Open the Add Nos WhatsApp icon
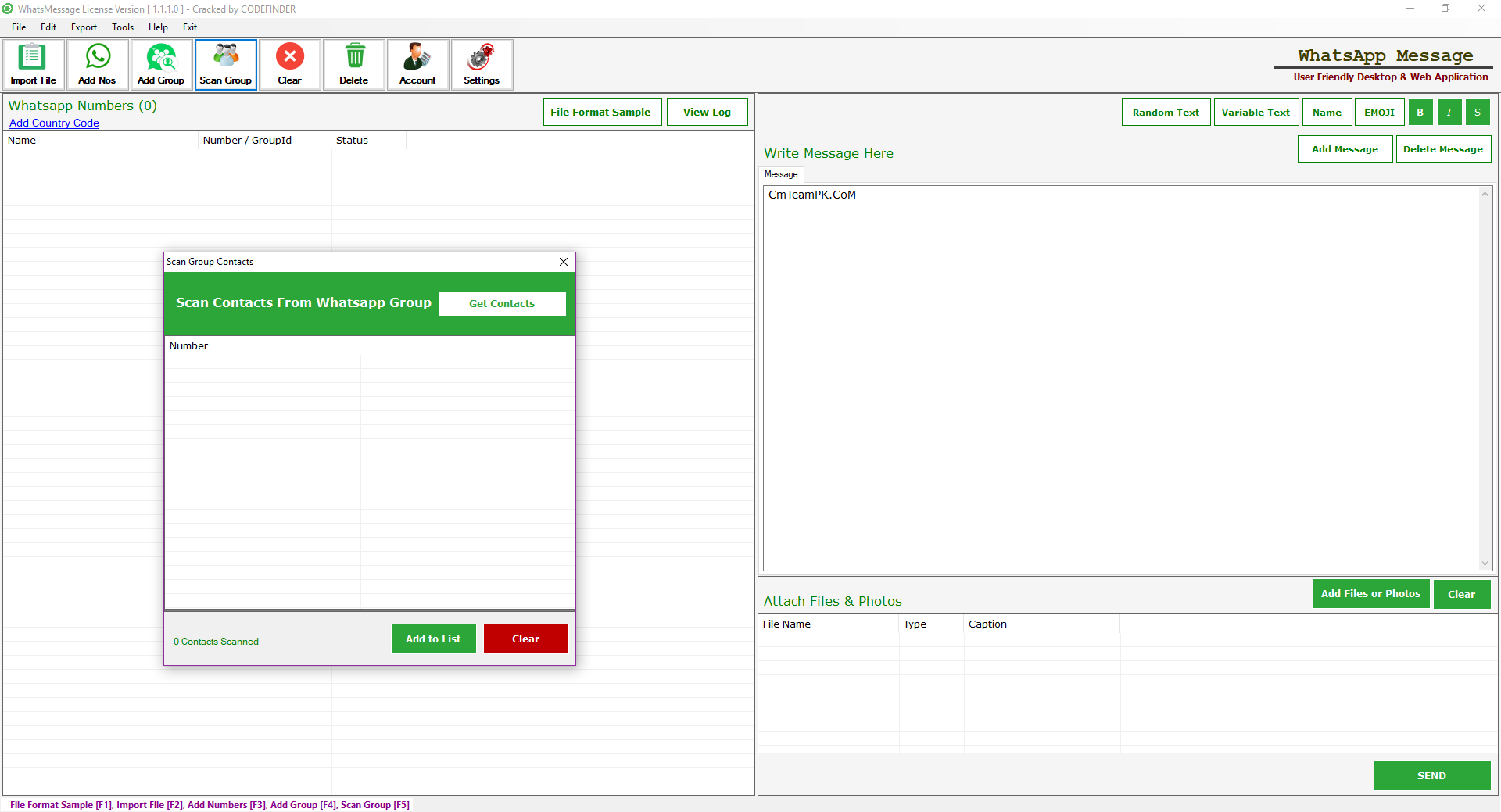The width and height of the screenshot is (1501, 812). pos(98,65)
